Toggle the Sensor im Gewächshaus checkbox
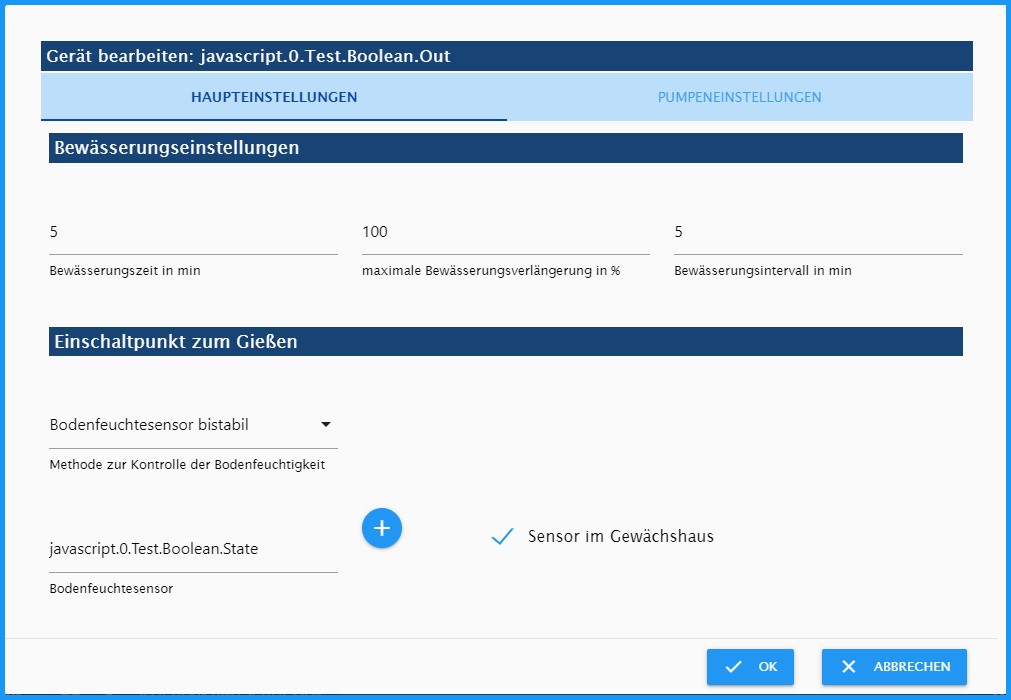The height and width of the screenshot is (700, 1011). pyautogui.click(x=502, y=536)
